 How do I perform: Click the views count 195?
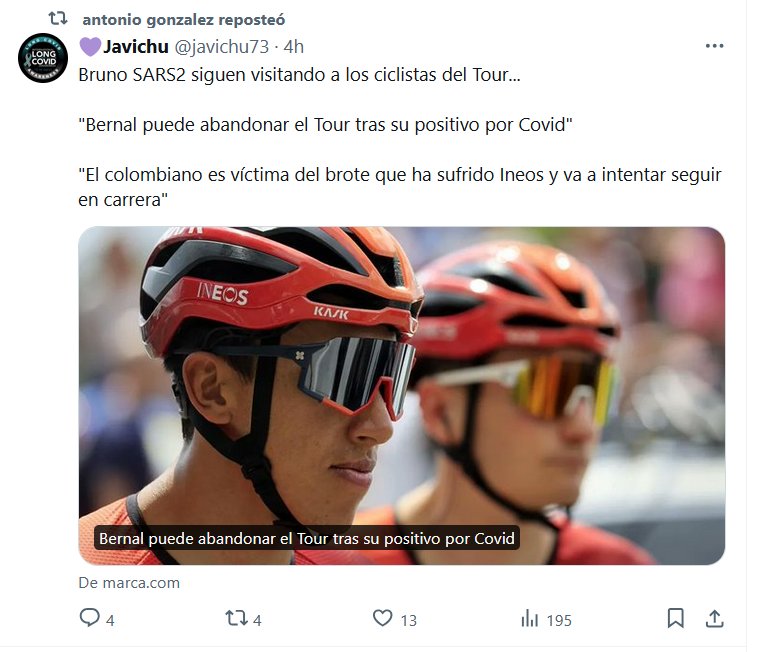[x=559, y=620]
